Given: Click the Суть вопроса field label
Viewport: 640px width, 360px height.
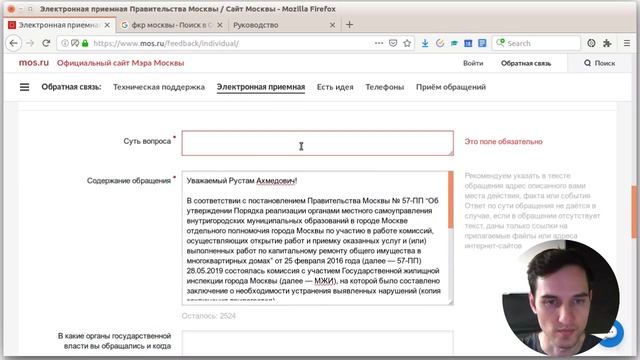Looking at the screenshot, I should click(147, 141).
